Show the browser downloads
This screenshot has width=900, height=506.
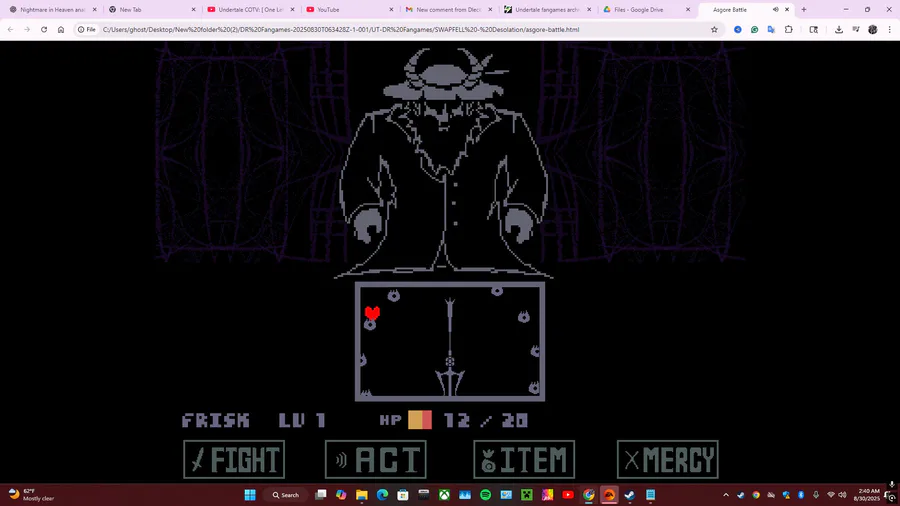[x=839, y=29]
